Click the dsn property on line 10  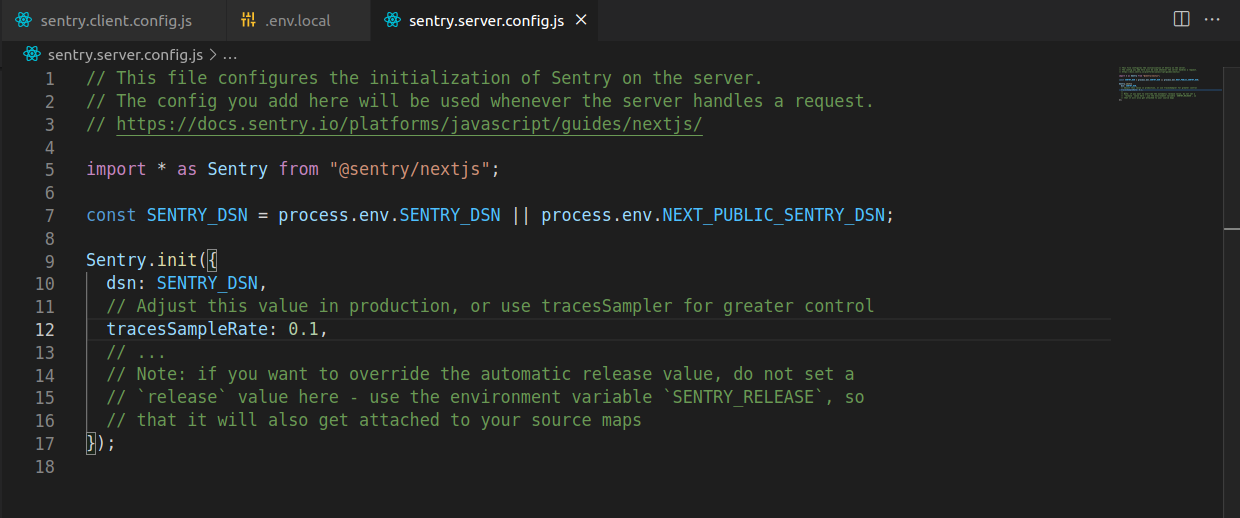click(x=122, y=284)
